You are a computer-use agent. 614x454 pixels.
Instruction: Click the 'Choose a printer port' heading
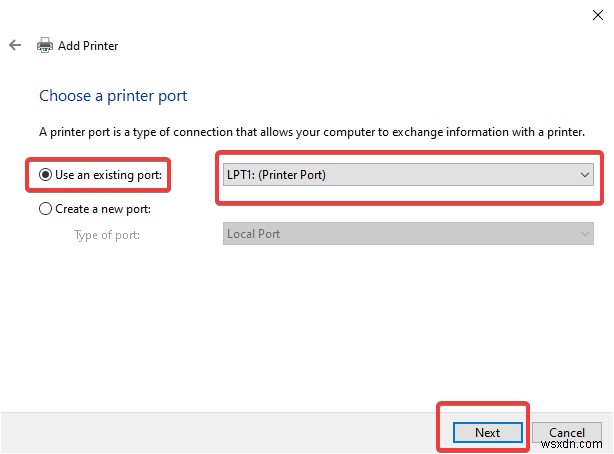tap(113, 96)
